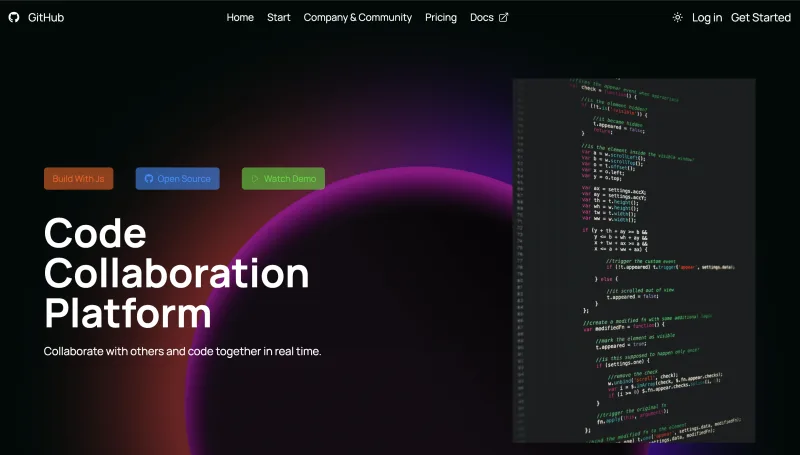Screen dimensions: 800x455
Task: Click the Code Collaboration Platform heading
Action: tap(177, 273)
